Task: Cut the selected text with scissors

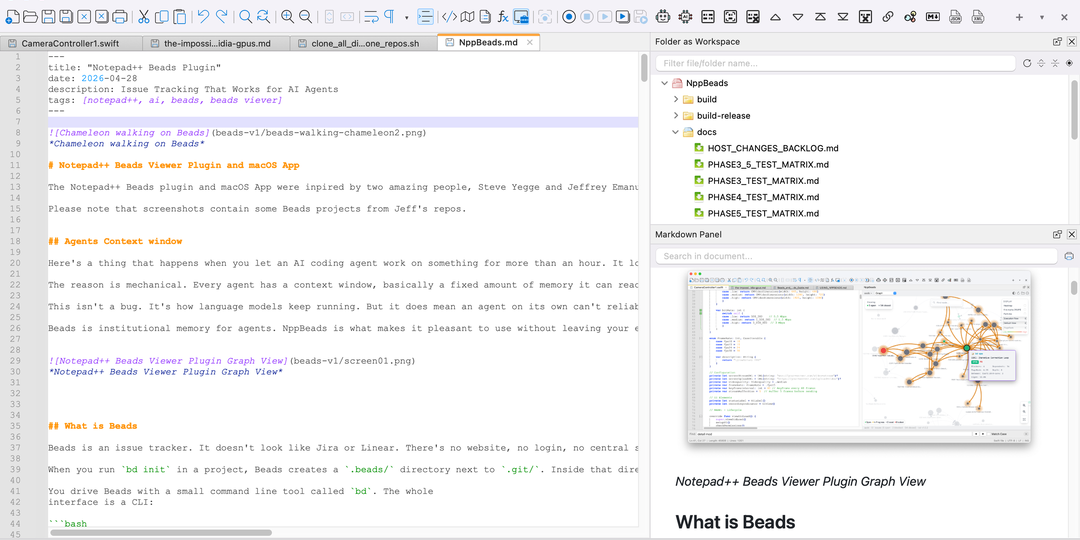Action: click(144, 17)
